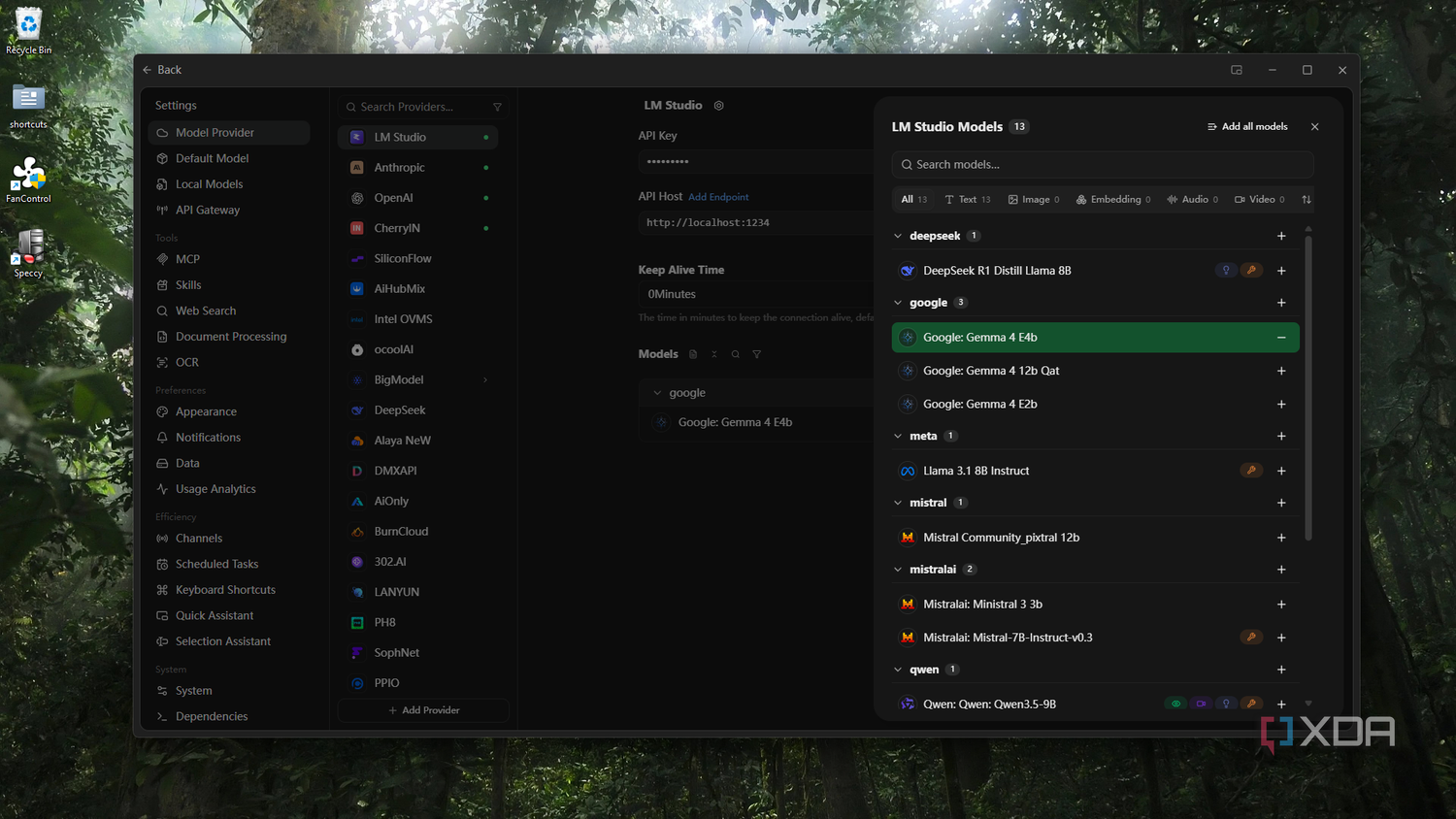
Task: Open Keyboard Shortcuts settings
Action: (229, 590)
